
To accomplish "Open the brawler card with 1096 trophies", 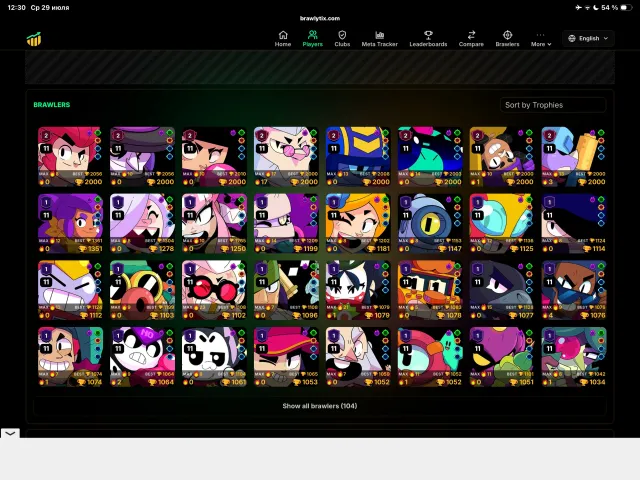I will 286,290.
